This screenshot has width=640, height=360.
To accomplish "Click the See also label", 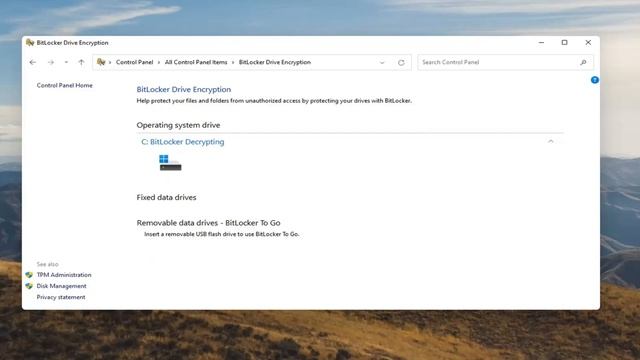I will point(47,264).
